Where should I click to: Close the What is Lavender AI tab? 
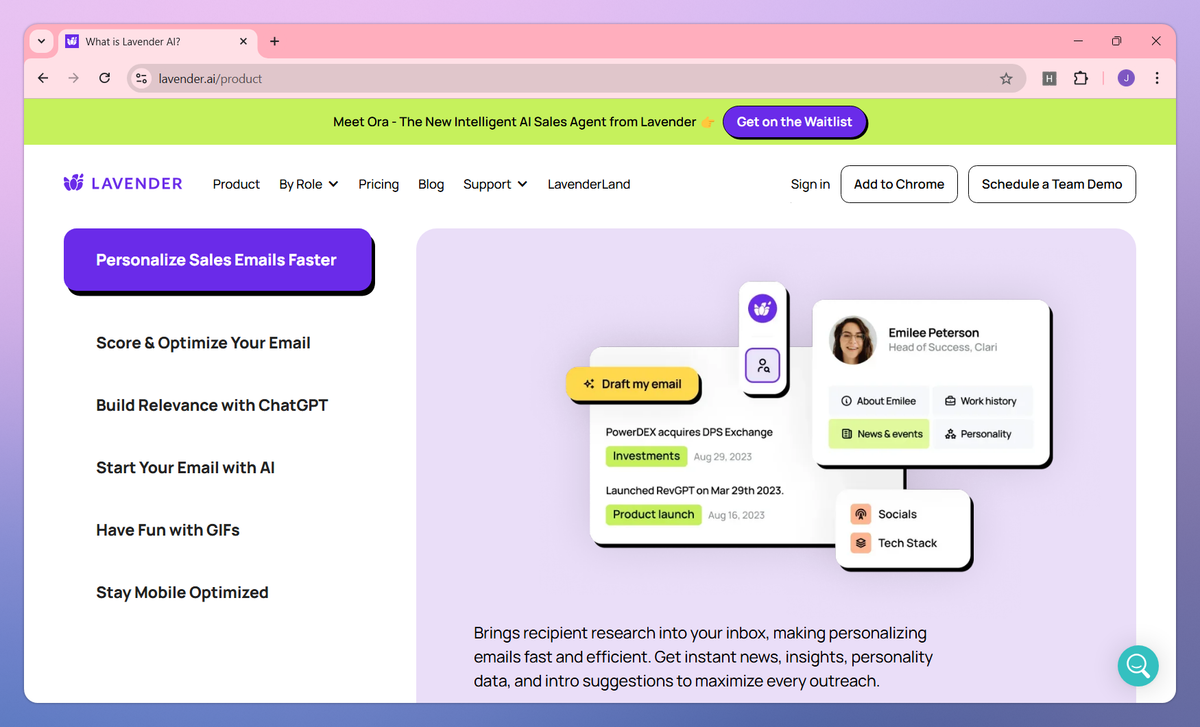[x=243, y=41]
